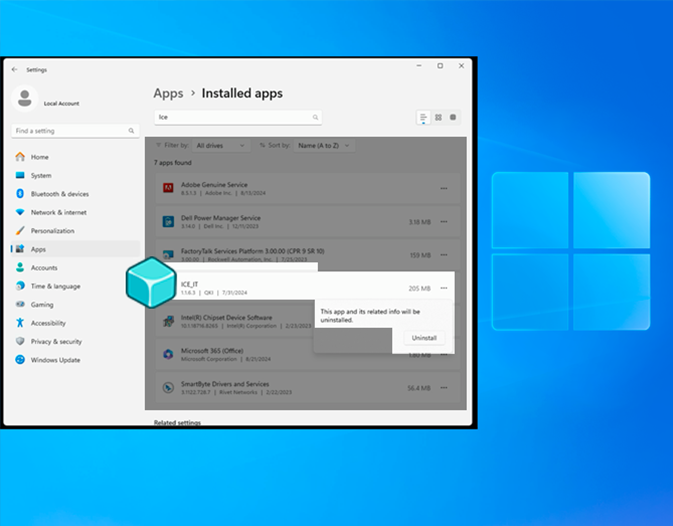Click the 3.18 MB size value

pos(420,222)
